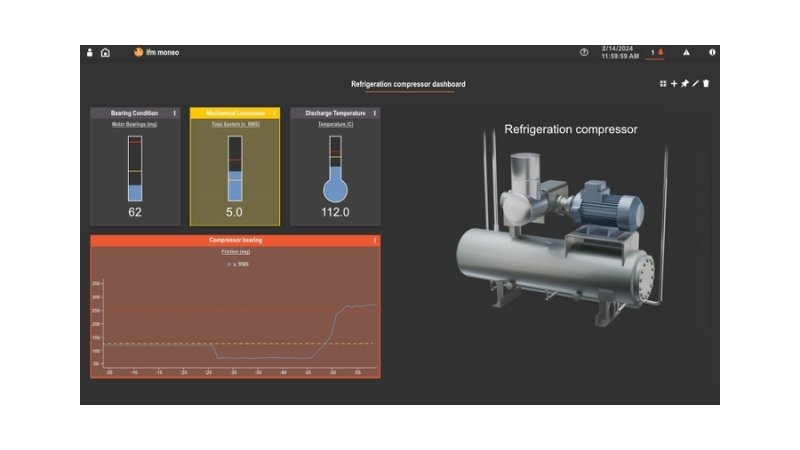Viewport: 800px width, 450px height.
Task: Go to the home page icon
Action: (105, 53)
